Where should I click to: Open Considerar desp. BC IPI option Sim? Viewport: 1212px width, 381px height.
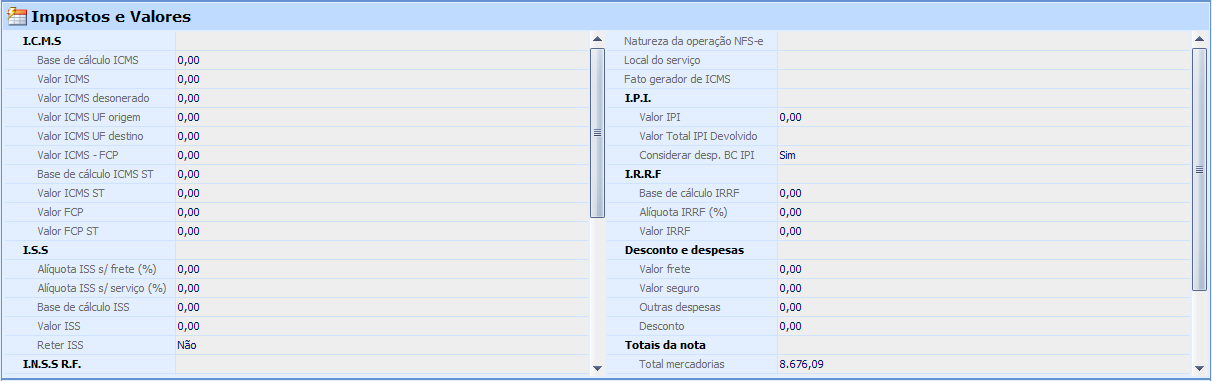coord(984,155)
